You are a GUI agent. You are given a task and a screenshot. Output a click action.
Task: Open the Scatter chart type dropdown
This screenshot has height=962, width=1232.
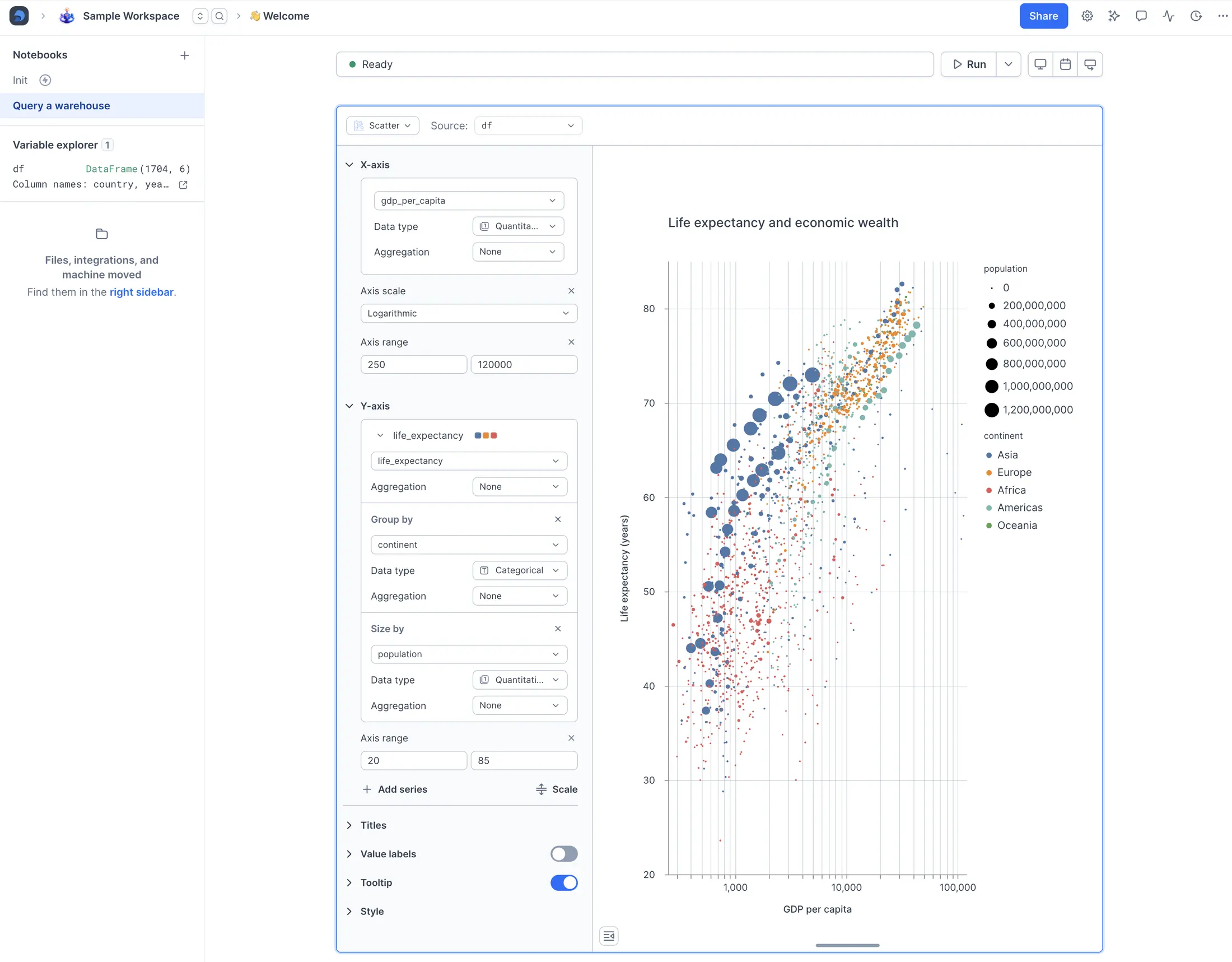coord(382,126)
